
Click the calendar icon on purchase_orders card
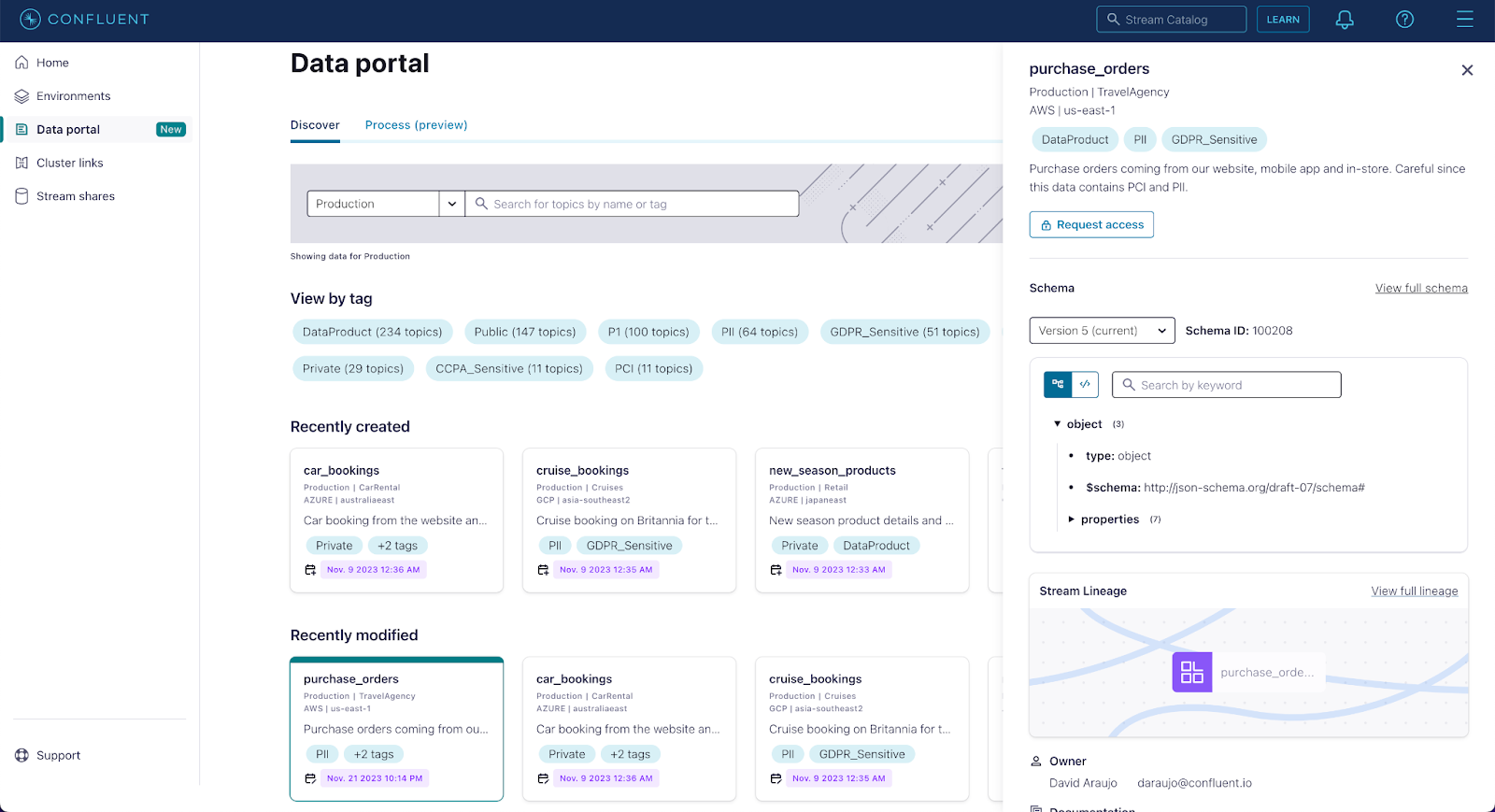pos(310,778)
